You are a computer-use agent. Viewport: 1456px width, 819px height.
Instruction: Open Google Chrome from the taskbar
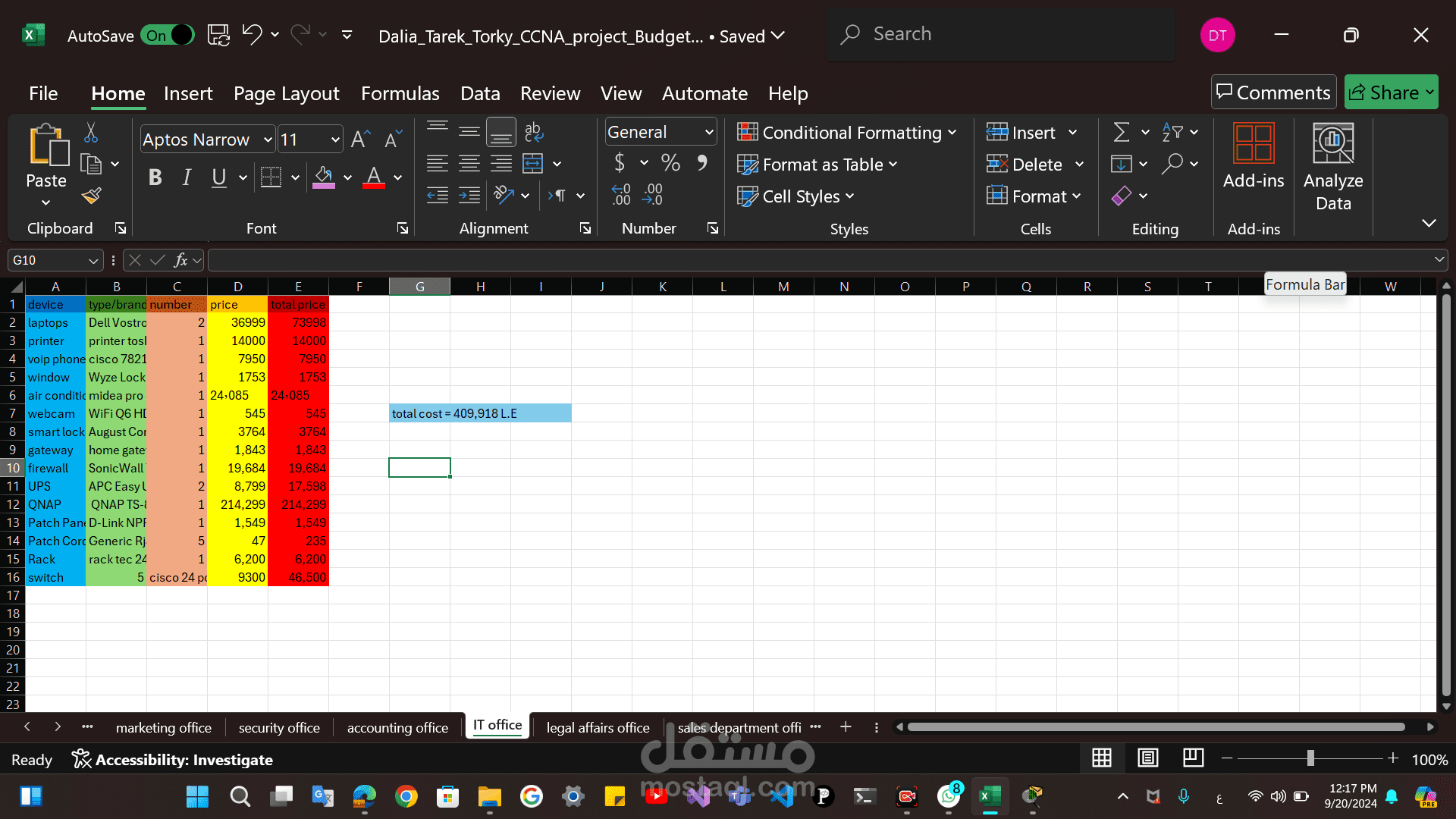click(406, 796)
